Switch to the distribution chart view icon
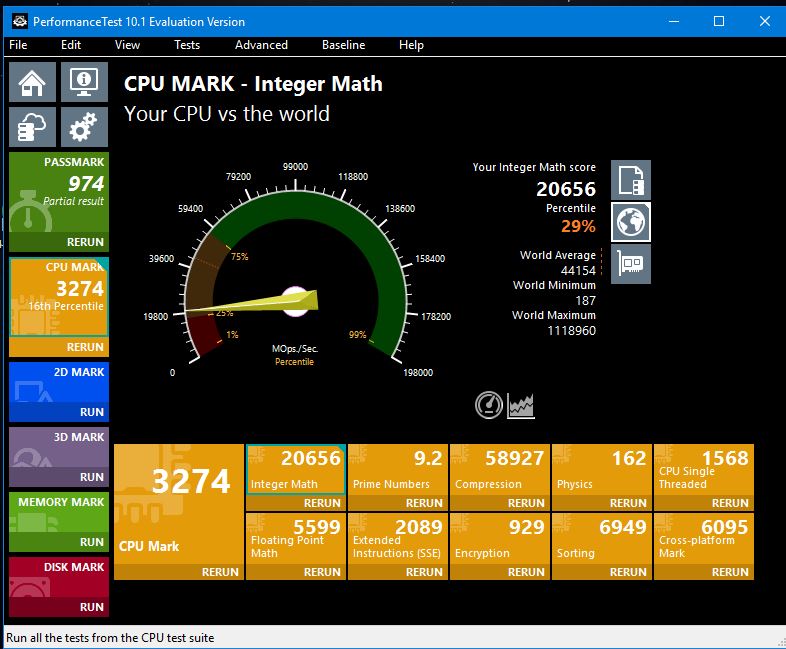The width and height of the screenshot is (786, 649). [x=521, y=405]
